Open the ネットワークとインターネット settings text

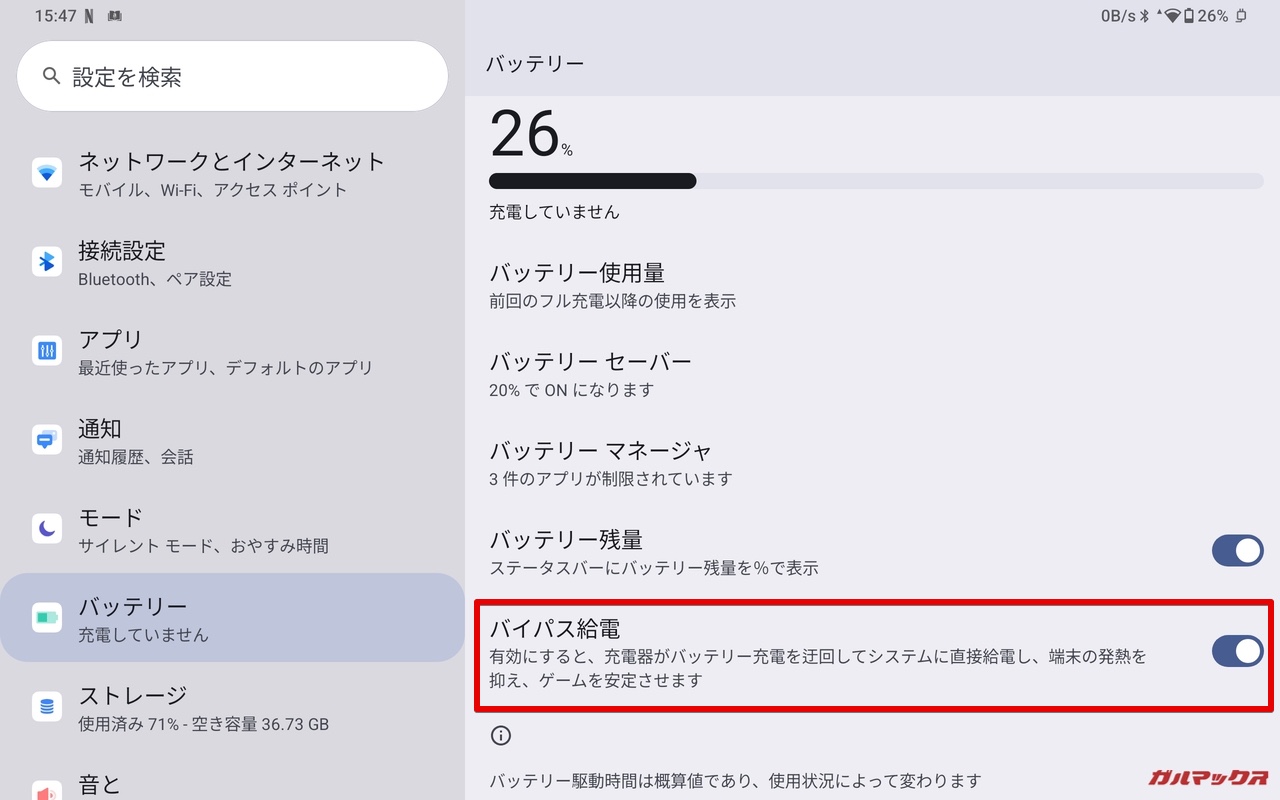232,161
